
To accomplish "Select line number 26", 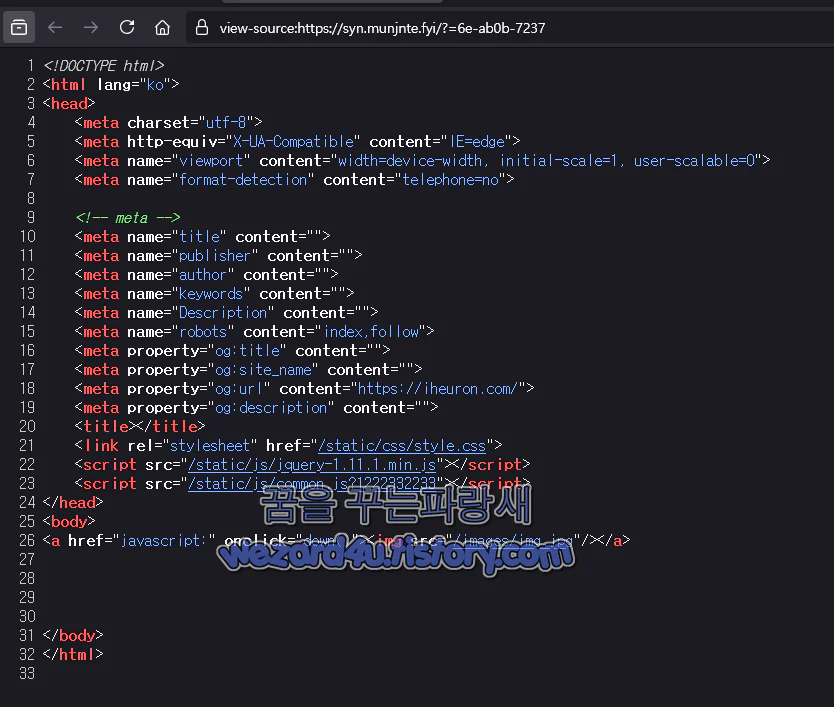I will [x=27, y=540].
